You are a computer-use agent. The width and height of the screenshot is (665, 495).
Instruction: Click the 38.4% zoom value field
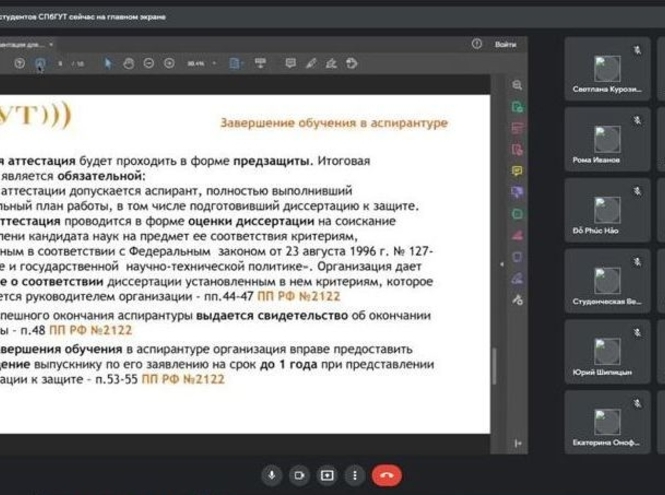point(196,64)
